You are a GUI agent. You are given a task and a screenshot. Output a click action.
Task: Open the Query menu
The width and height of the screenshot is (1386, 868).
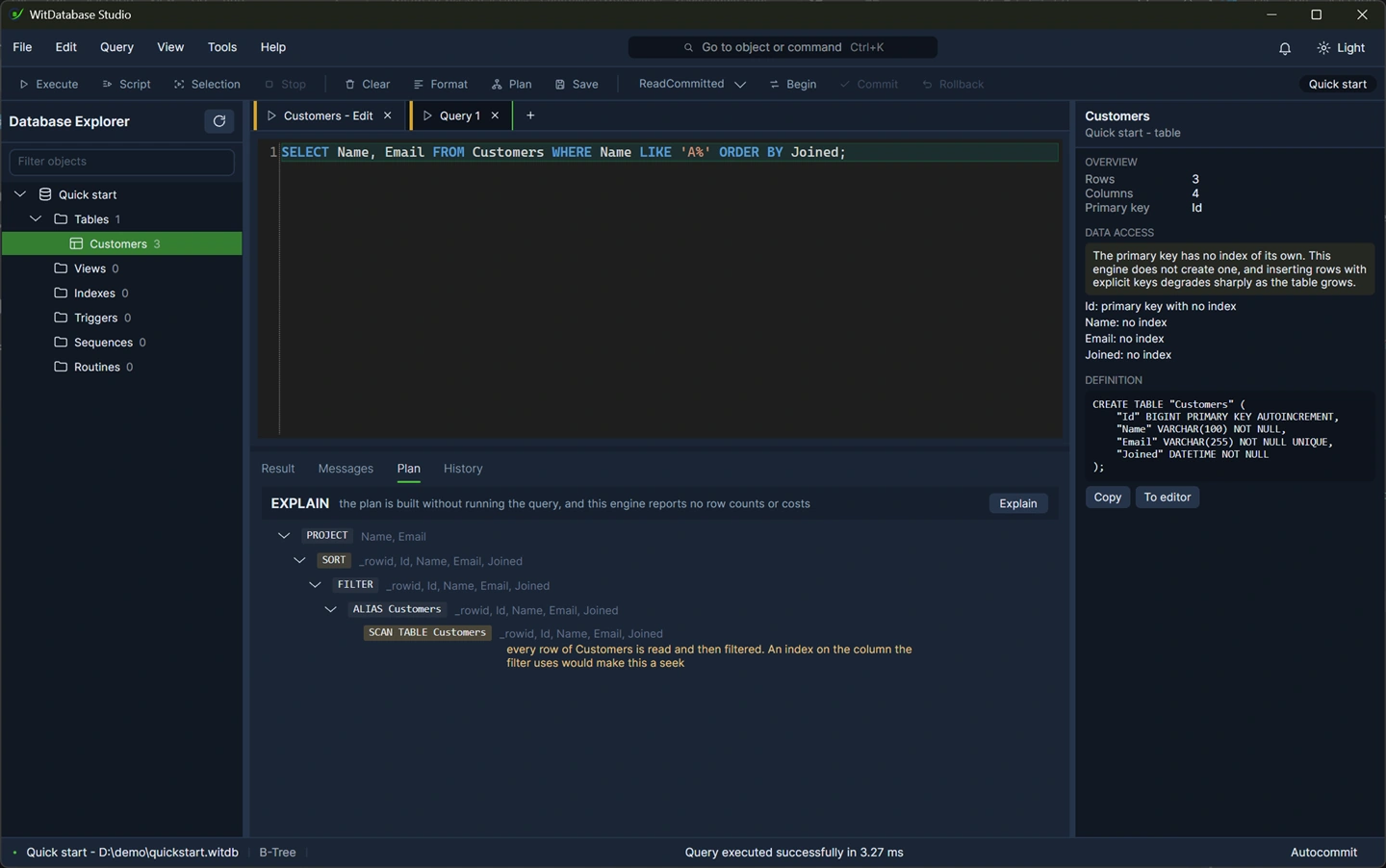point(116,47)
